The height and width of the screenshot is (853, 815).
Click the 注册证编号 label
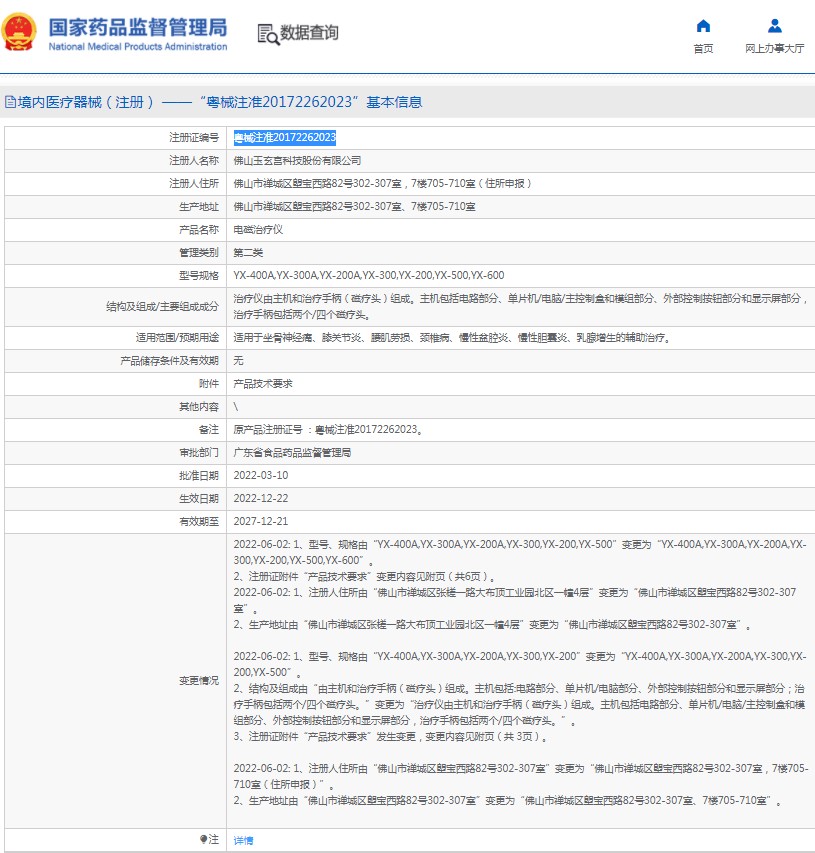pyautogui.click(x=194, y=138)
